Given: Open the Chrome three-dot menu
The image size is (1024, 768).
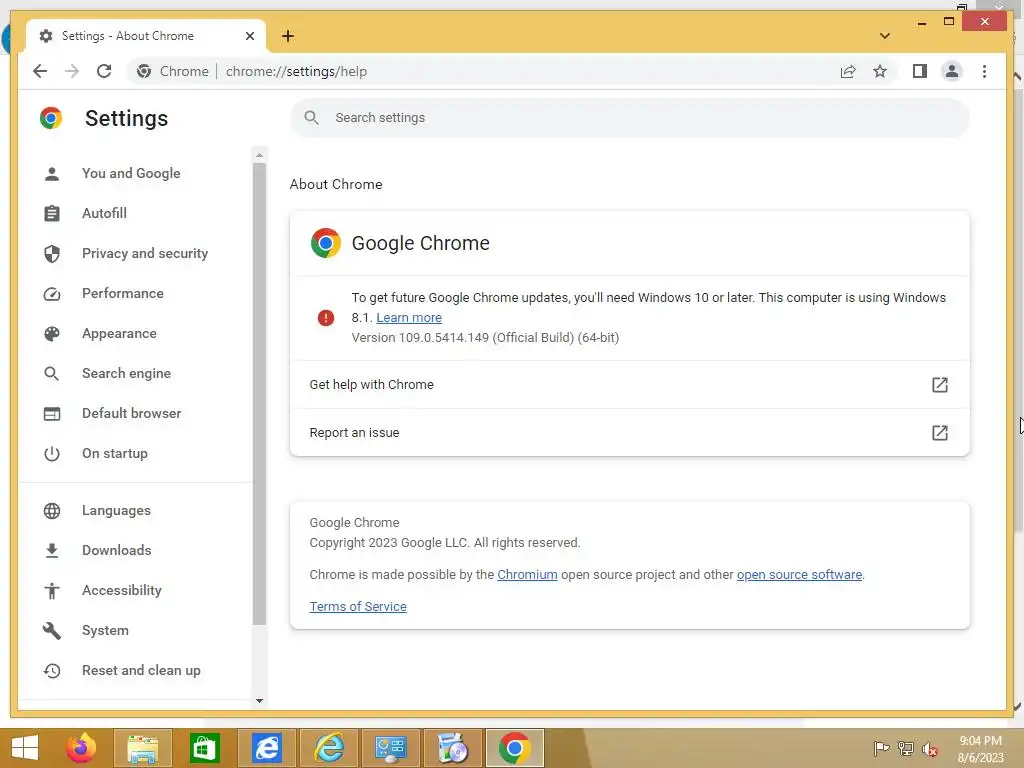Looking at the screenshot, I should point(984,71).
